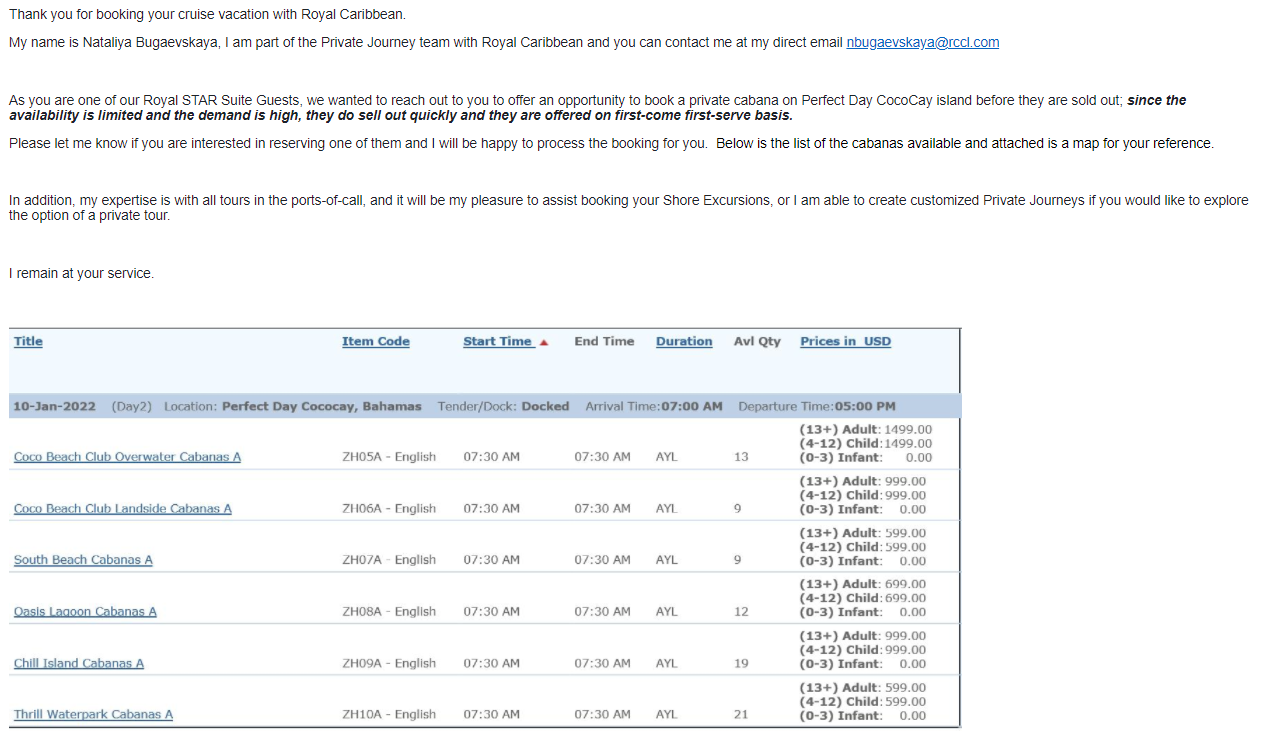Sort table by Title column
Viewport: 1264px width, 733px height.
coord(28,341)
